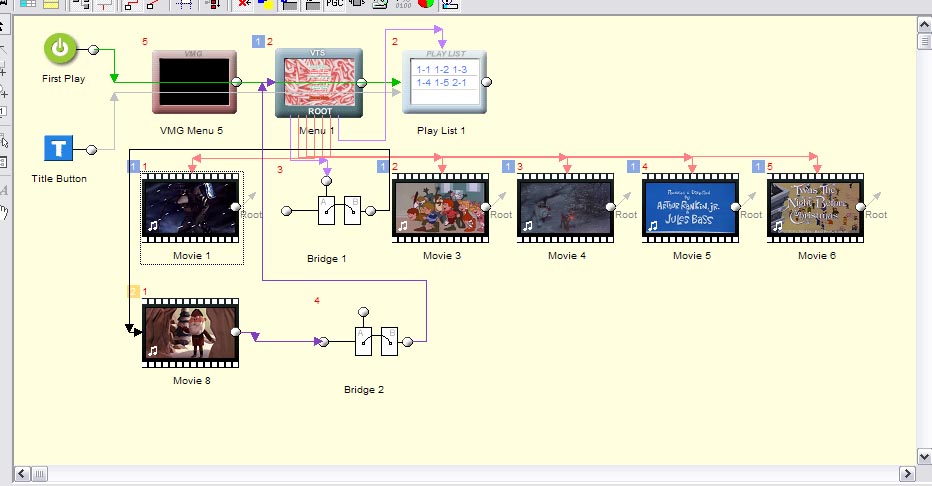Click the Root end link of Movie 3
The image size is (932, 486).
(x=501, y=214)
